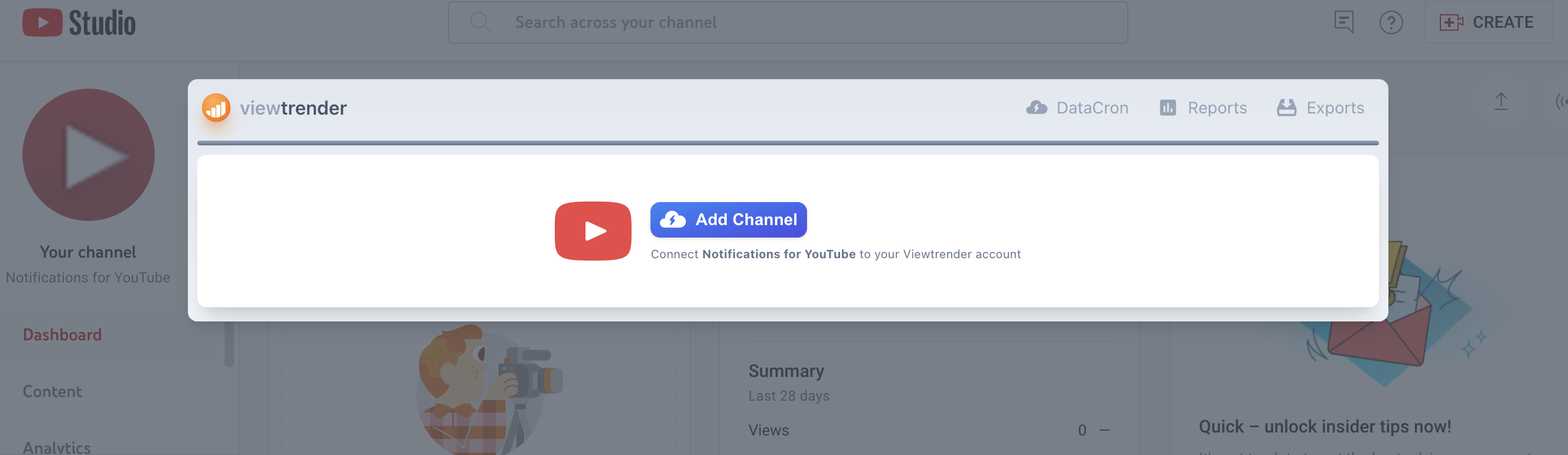This screenshot has width=1568, height=455.
Task: Open the Exports tab
Action: tap(1320, 108)
